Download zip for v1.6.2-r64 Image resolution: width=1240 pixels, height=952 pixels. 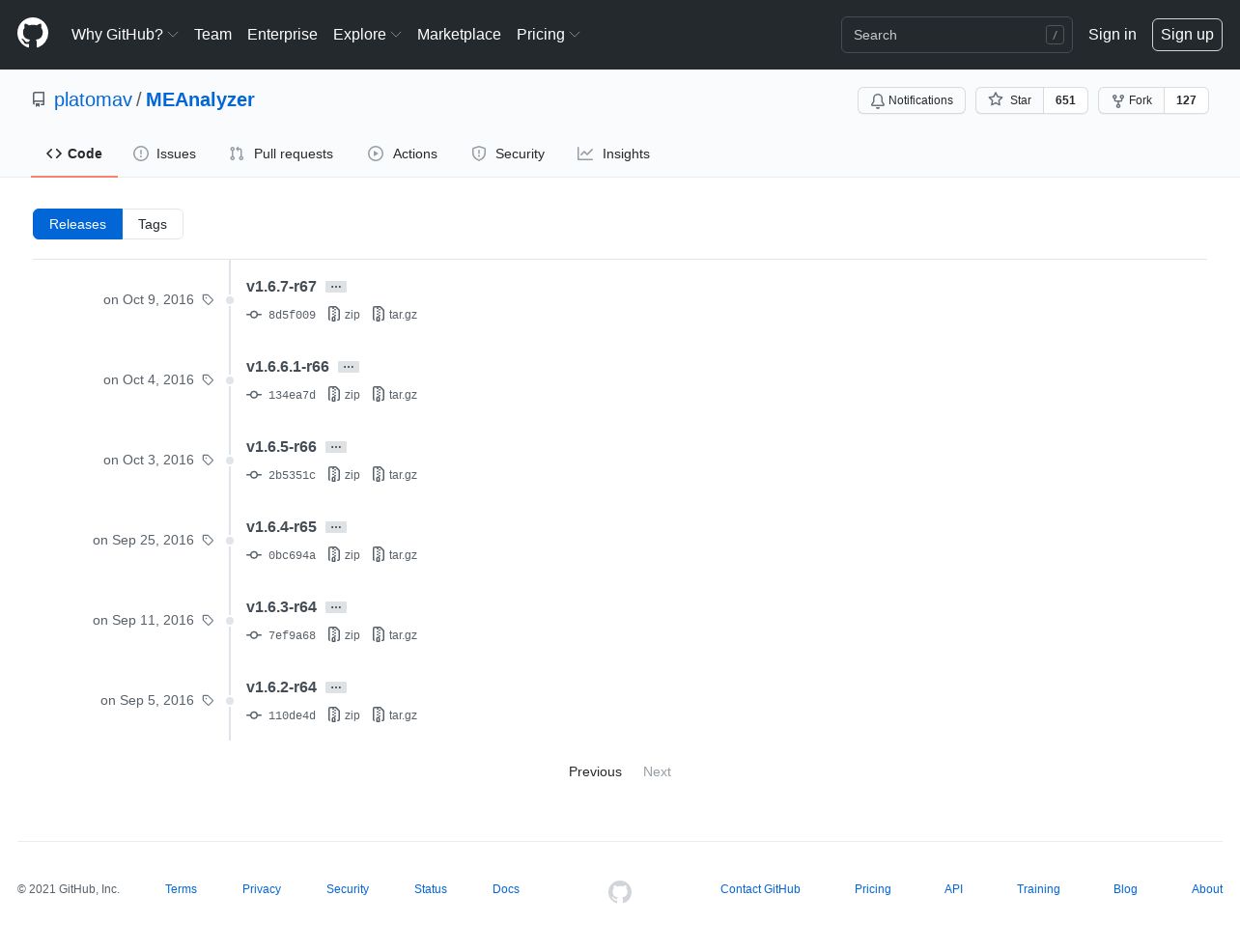coord(344,715)
